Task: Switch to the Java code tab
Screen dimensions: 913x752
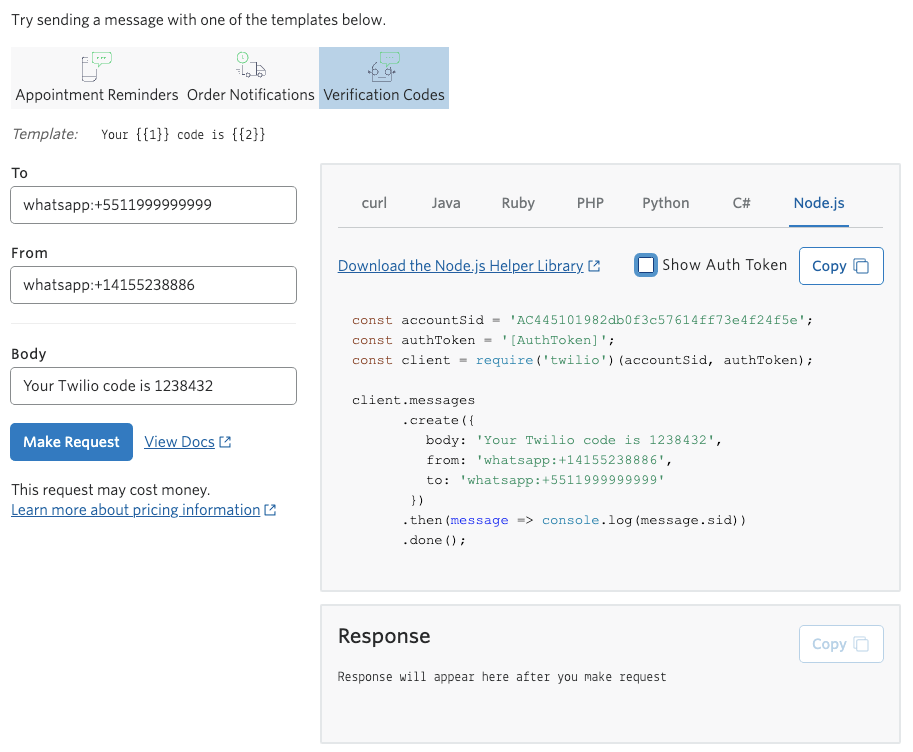Action: 446,203
